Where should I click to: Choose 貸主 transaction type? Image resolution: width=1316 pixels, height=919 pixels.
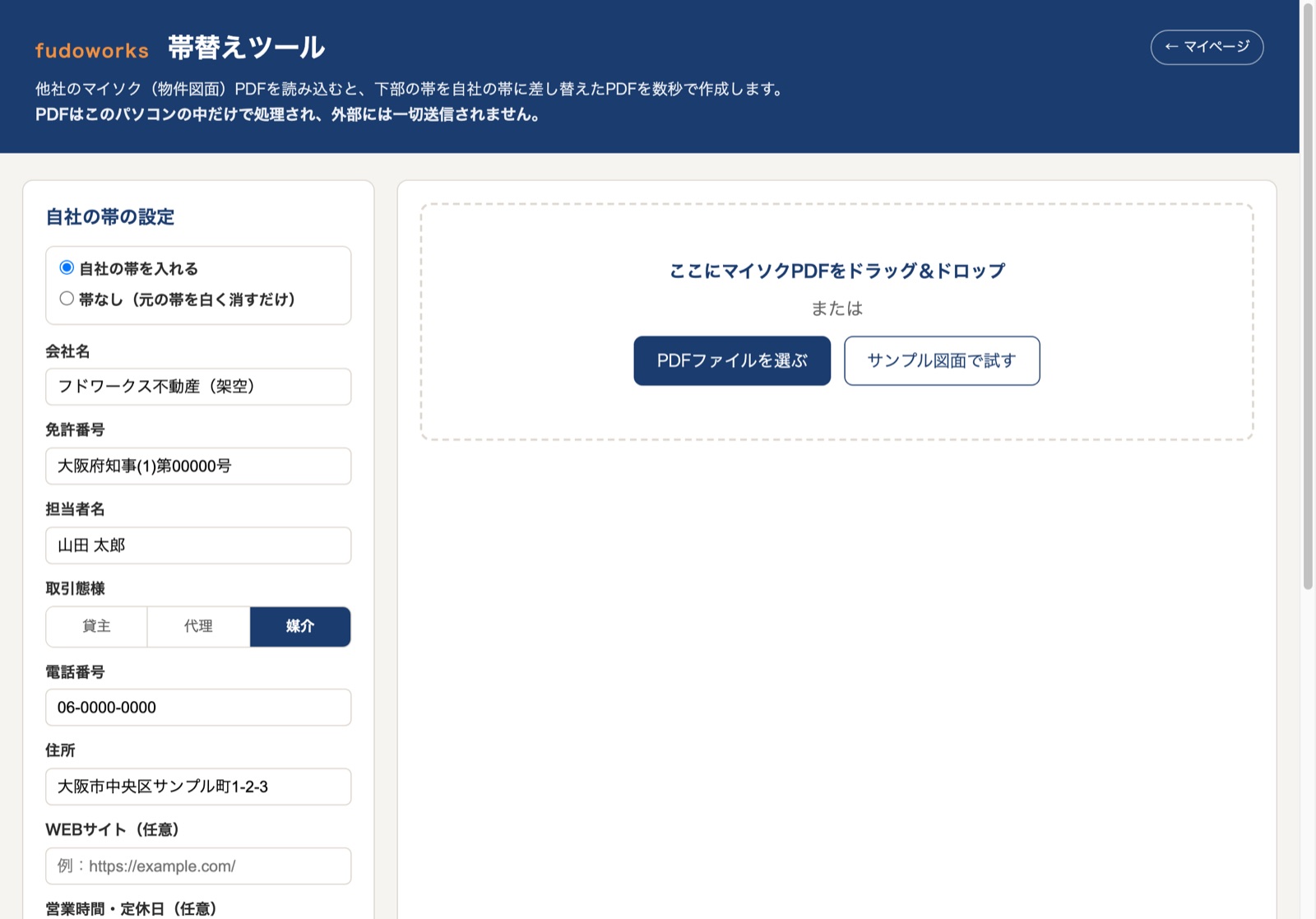click(x=96, y=626)
